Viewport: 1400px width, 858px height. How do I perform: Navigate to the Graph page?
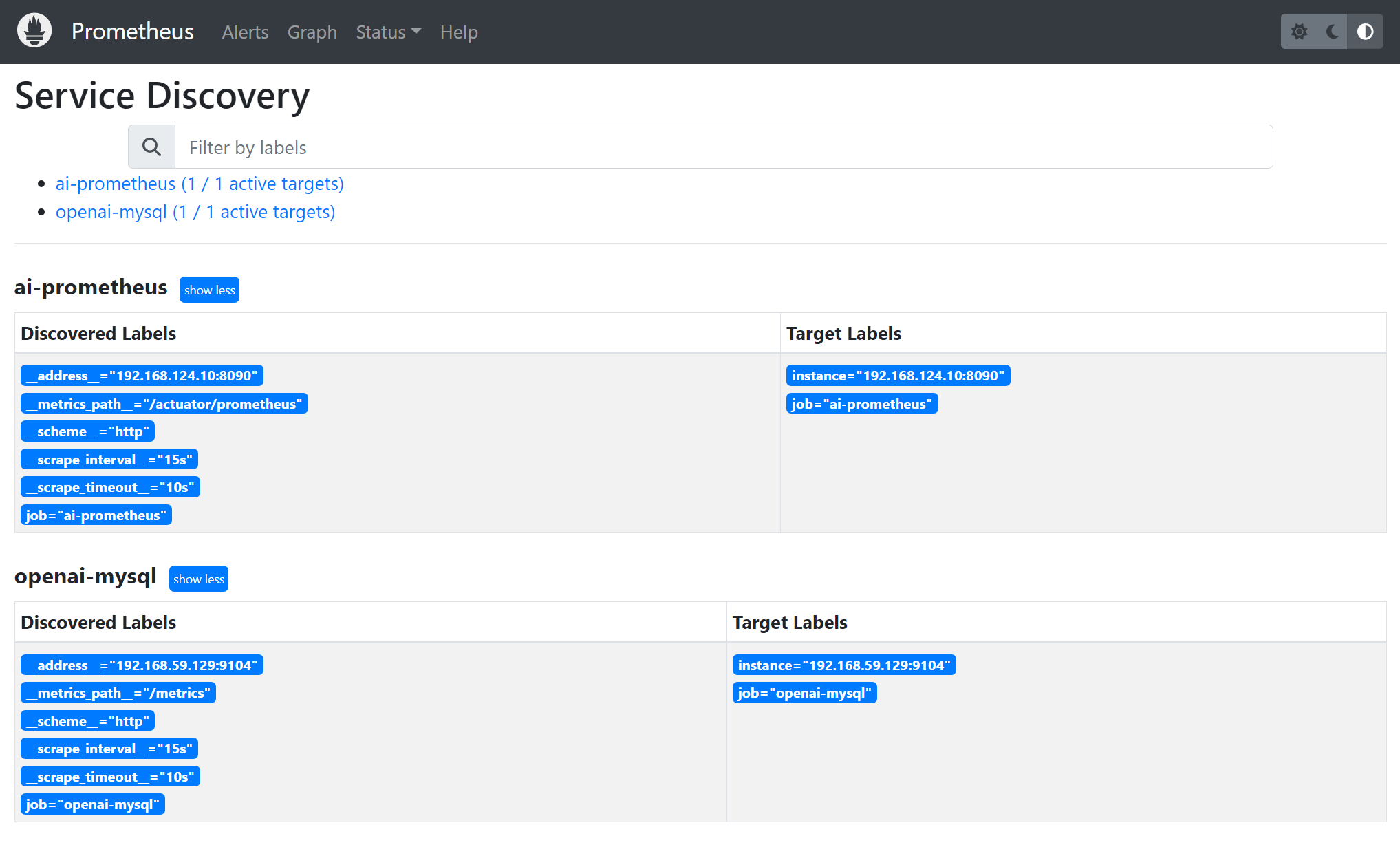tap(310, 32)
